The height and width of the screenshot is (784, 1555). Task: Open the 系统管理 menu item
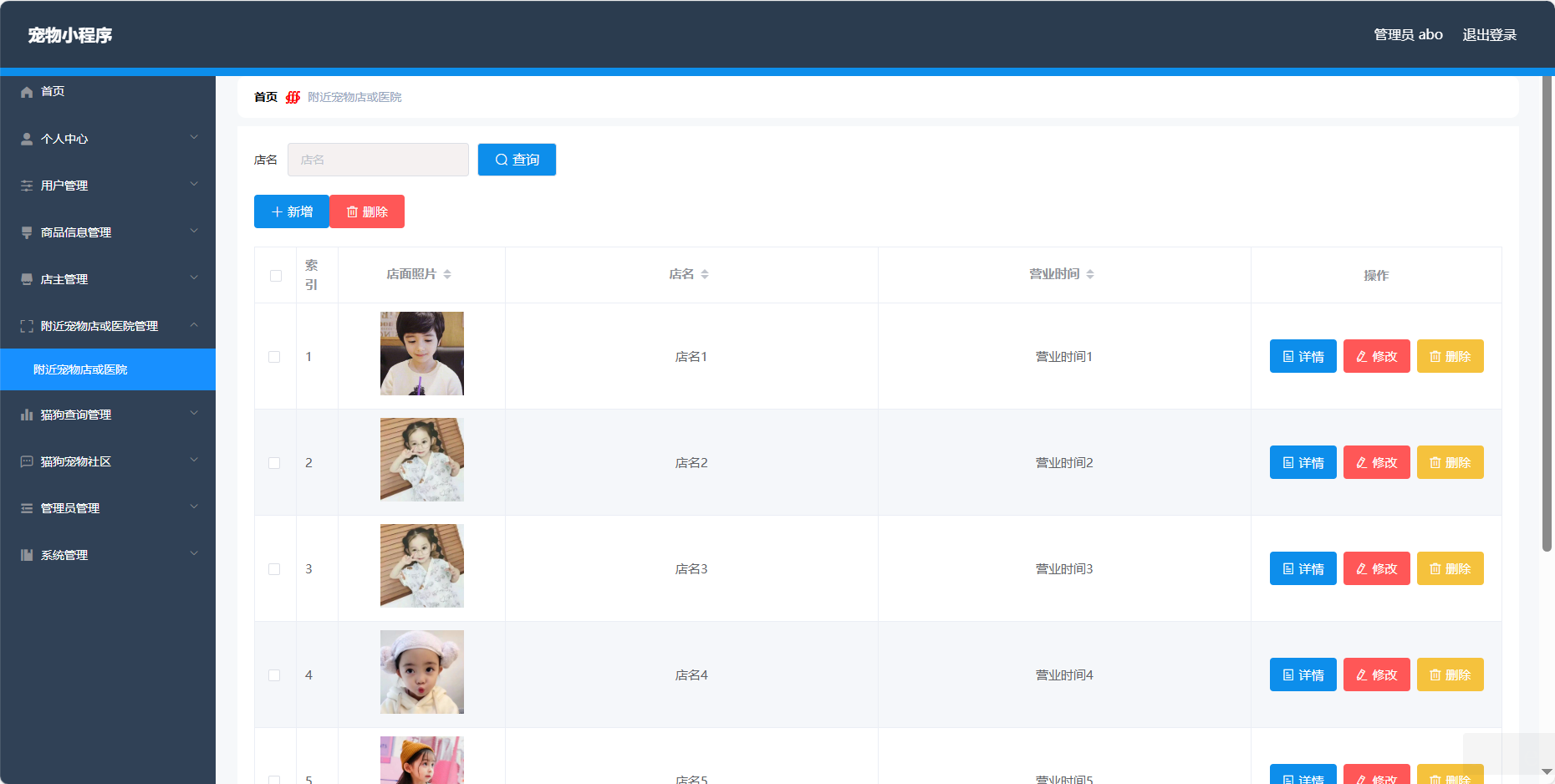pos(108,555)
